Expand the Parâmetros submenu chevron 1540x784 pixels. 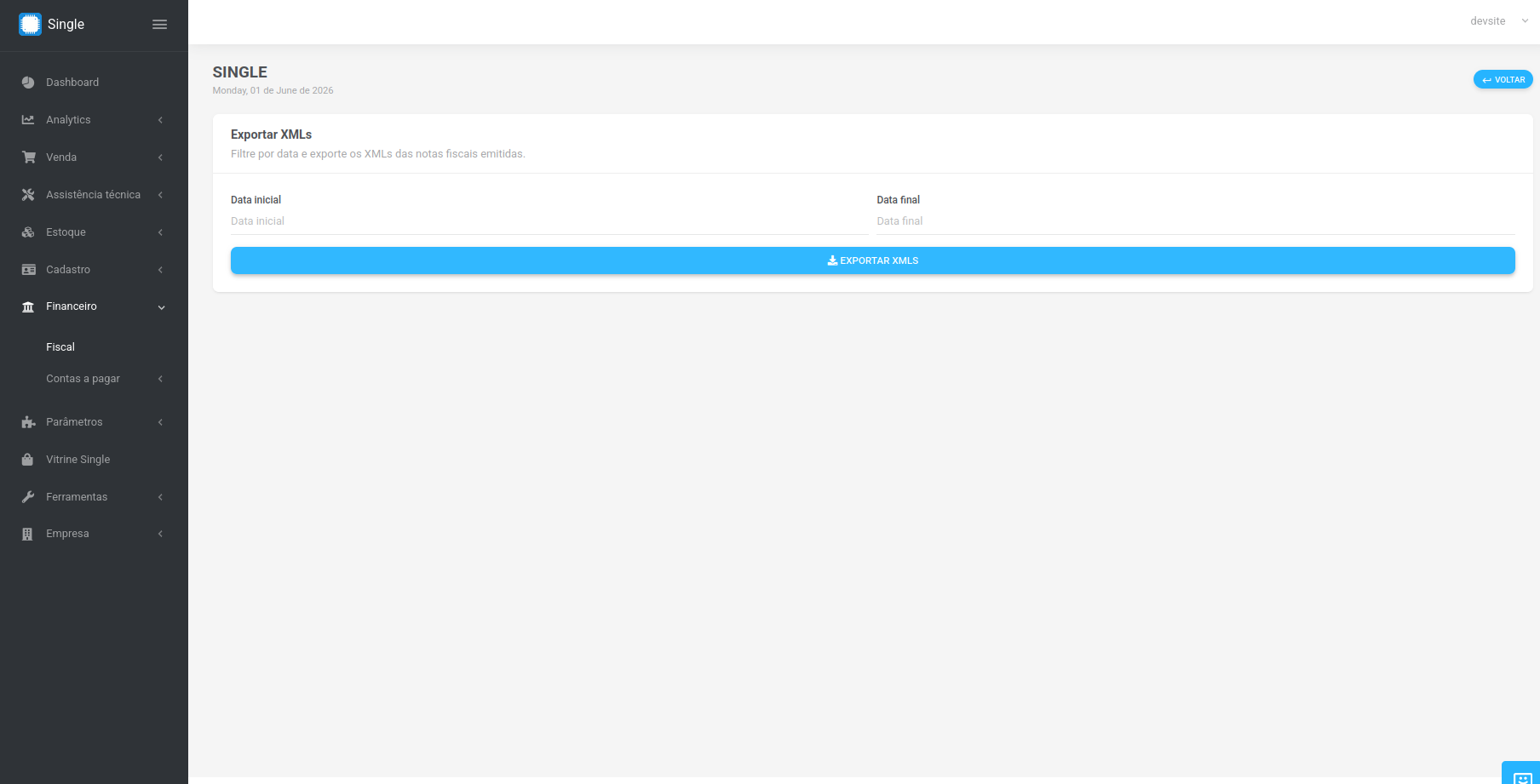(160, 422)
